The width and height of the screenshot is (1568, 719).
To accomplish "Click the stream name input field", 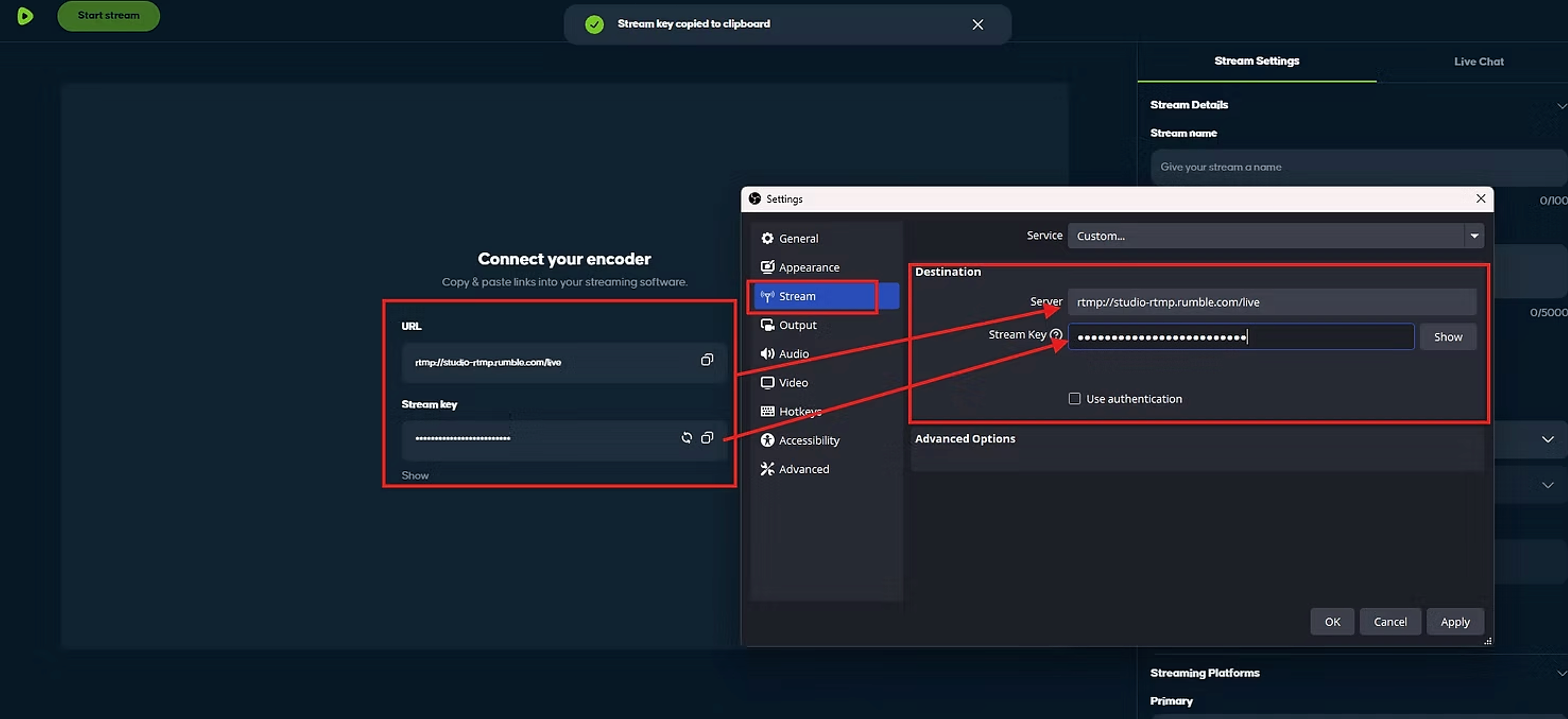I will [1359, 167].
